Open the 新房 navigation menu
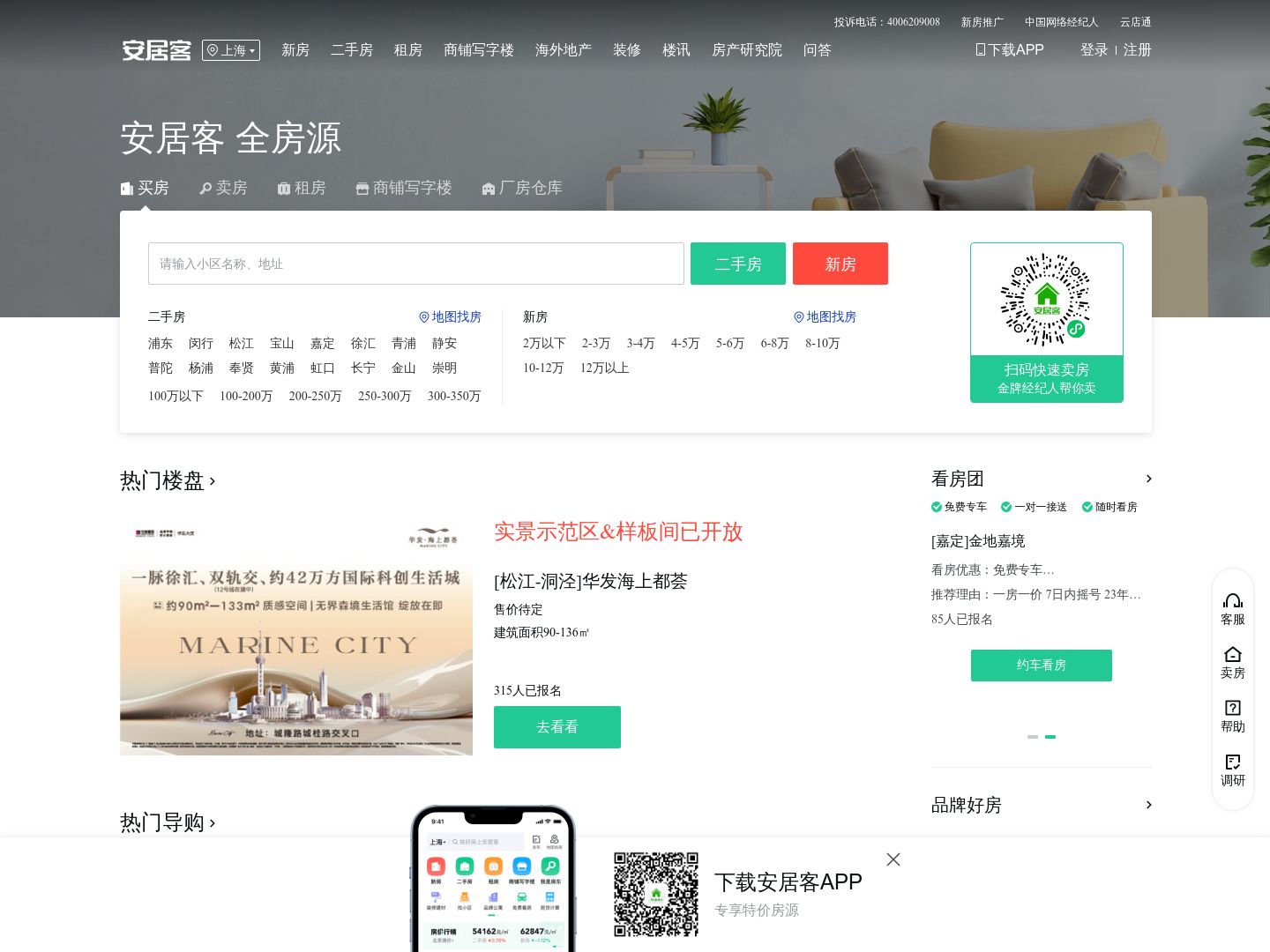Screen dimensions: 1270x952 coord(295,50)
